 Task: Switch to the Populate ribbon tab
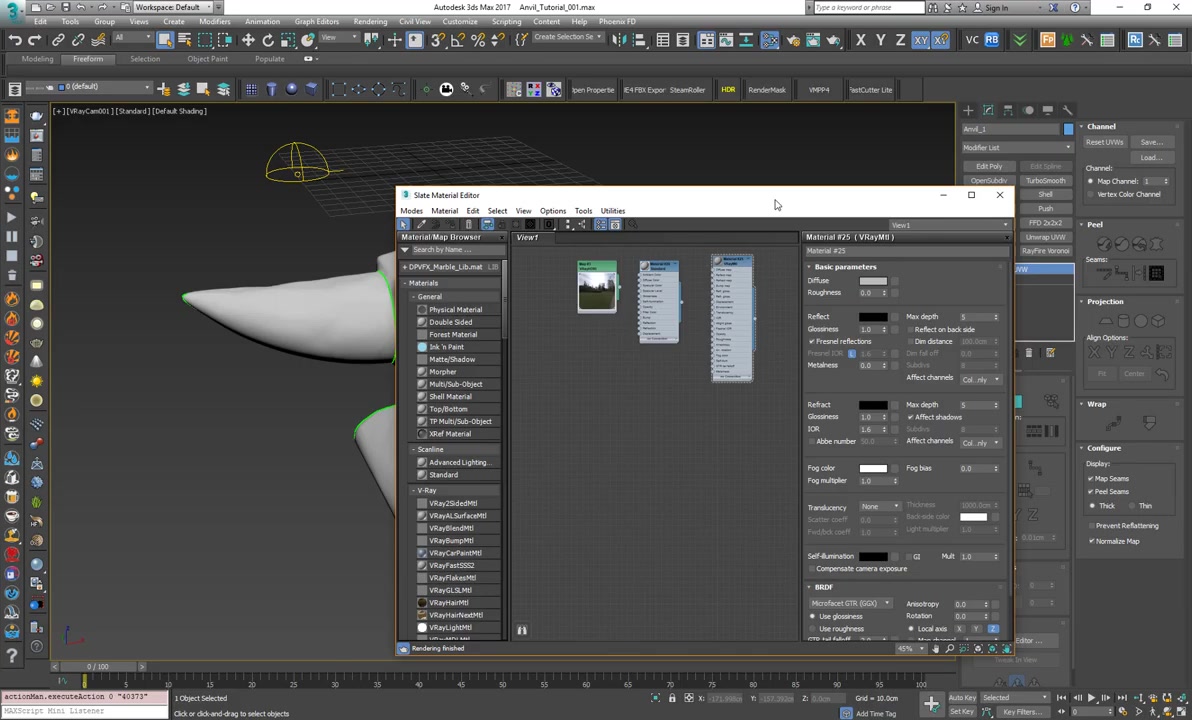coord(269,58)
